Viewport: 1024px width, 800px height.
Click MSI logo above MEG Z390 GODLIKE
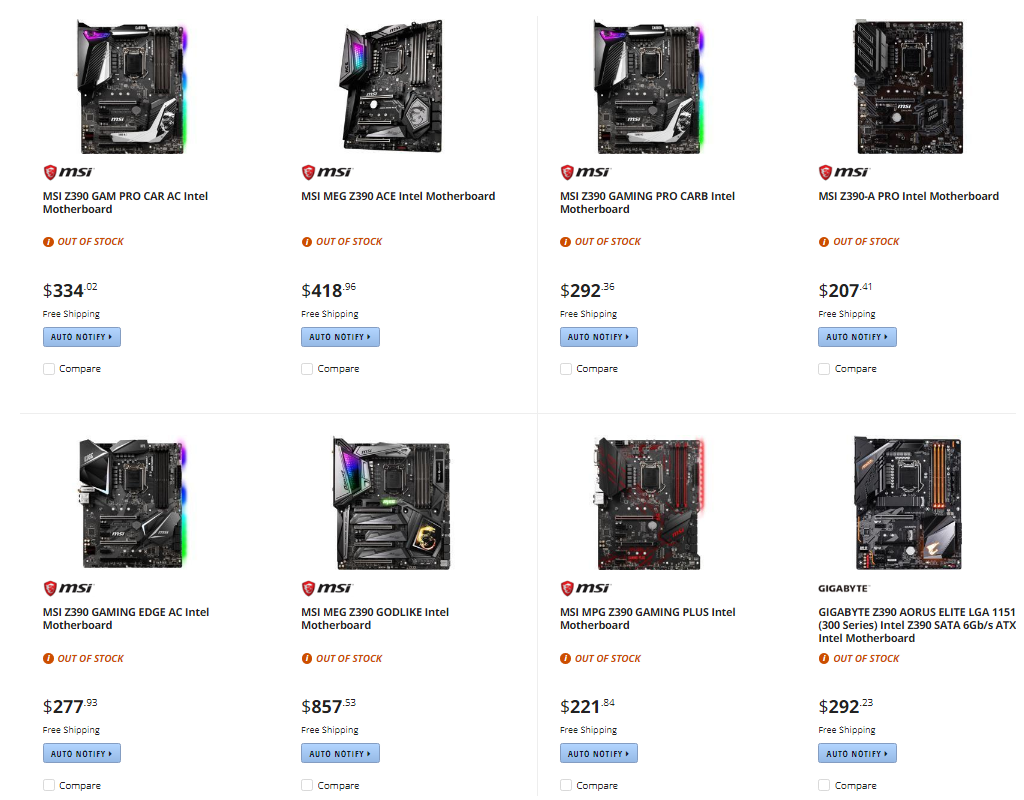click(326, 588)
